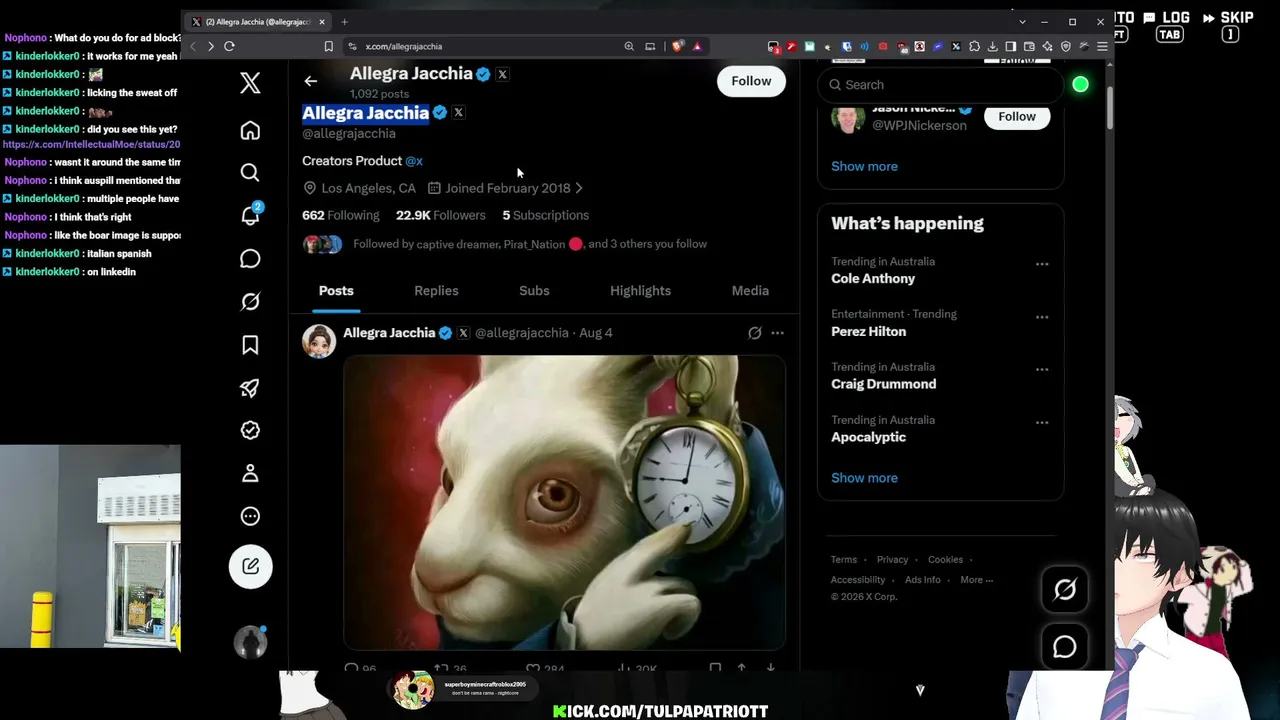Switch to the Posts tab

pos(336,291)
